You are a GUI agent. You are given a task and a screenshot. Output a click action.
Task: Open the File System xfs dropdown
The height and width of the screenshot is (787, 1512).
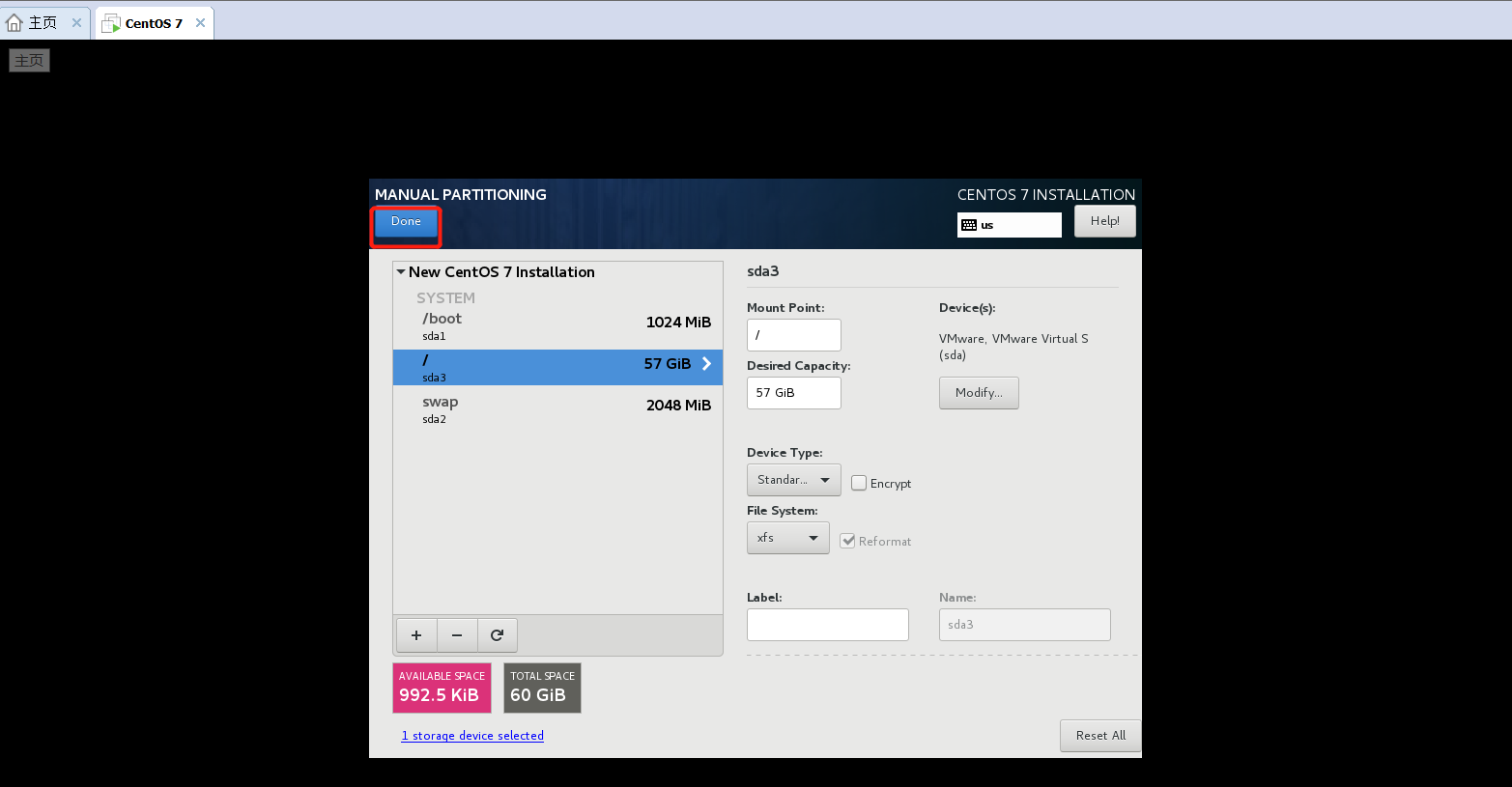[787, 538]
